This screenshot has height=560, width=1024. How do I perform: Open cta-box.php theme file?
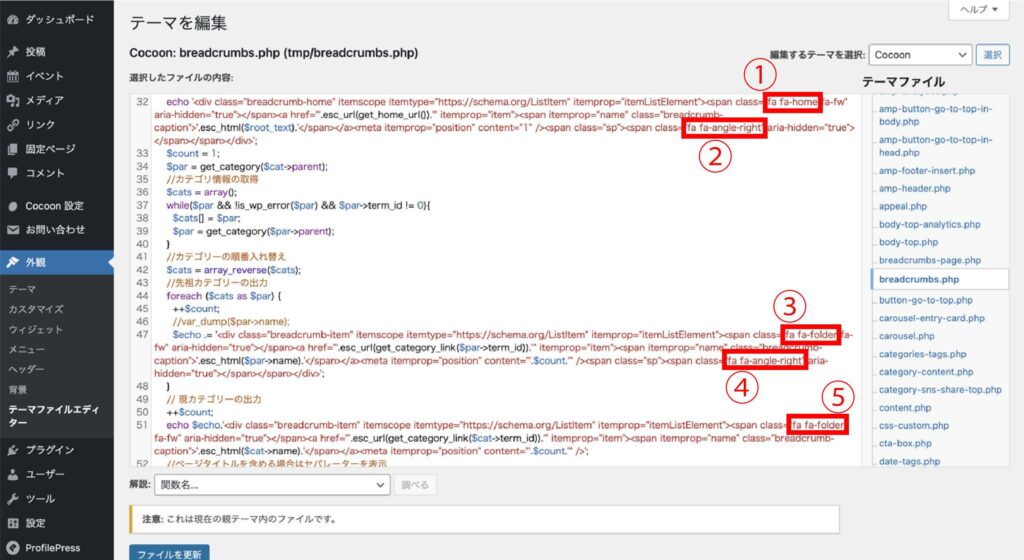pyautogui.click(x=905, y=443)
